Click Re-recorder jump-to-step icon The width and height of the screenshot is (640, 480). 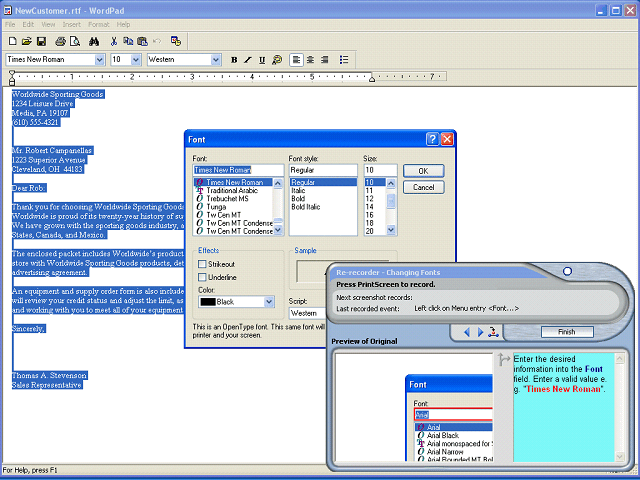click(x=493, y=332)
